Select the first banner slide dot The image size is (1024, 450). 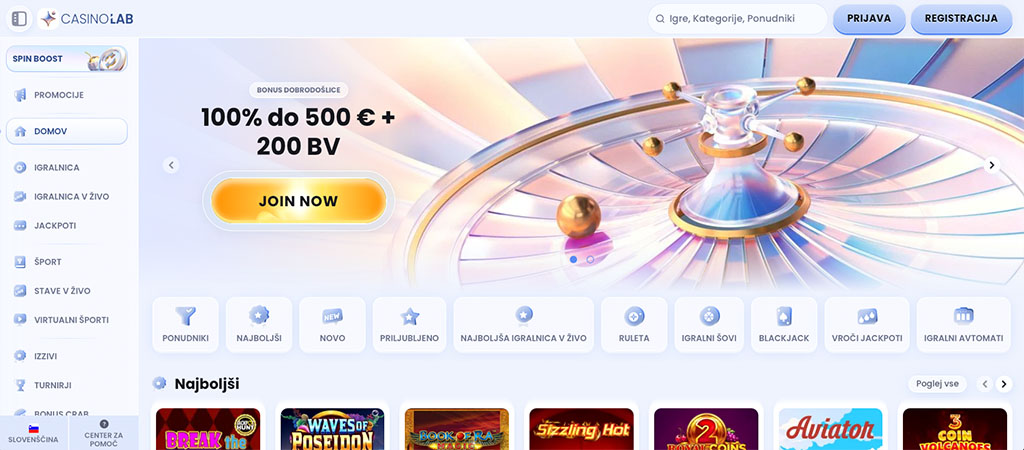[x=573, y=259]
